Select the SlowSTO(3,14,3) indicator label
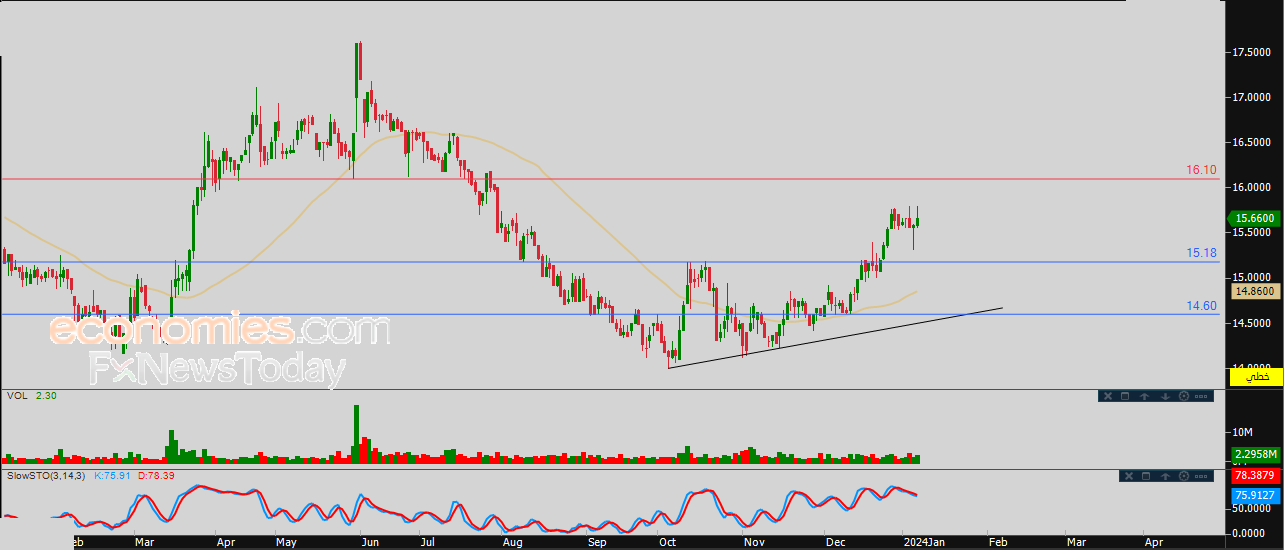The width and height of the screenshot is (1284, 550). pyautogui.click(x=46, y=475)
